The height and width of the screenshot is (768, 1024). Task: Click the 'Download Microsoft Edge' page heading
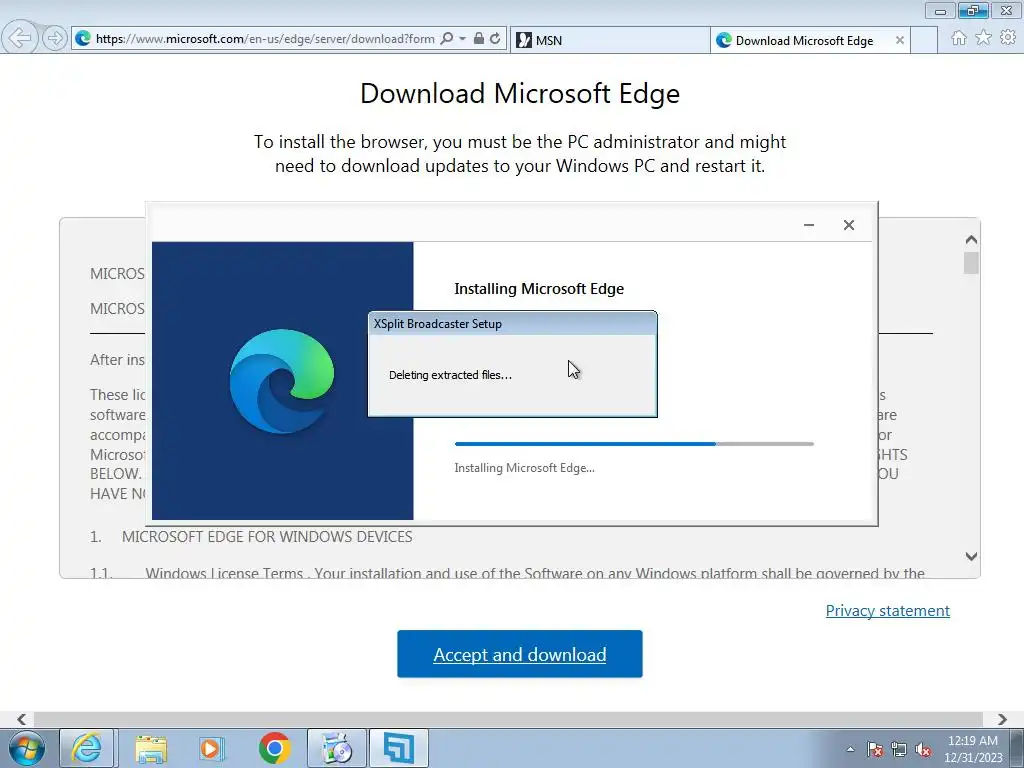(x=520, y=93)
